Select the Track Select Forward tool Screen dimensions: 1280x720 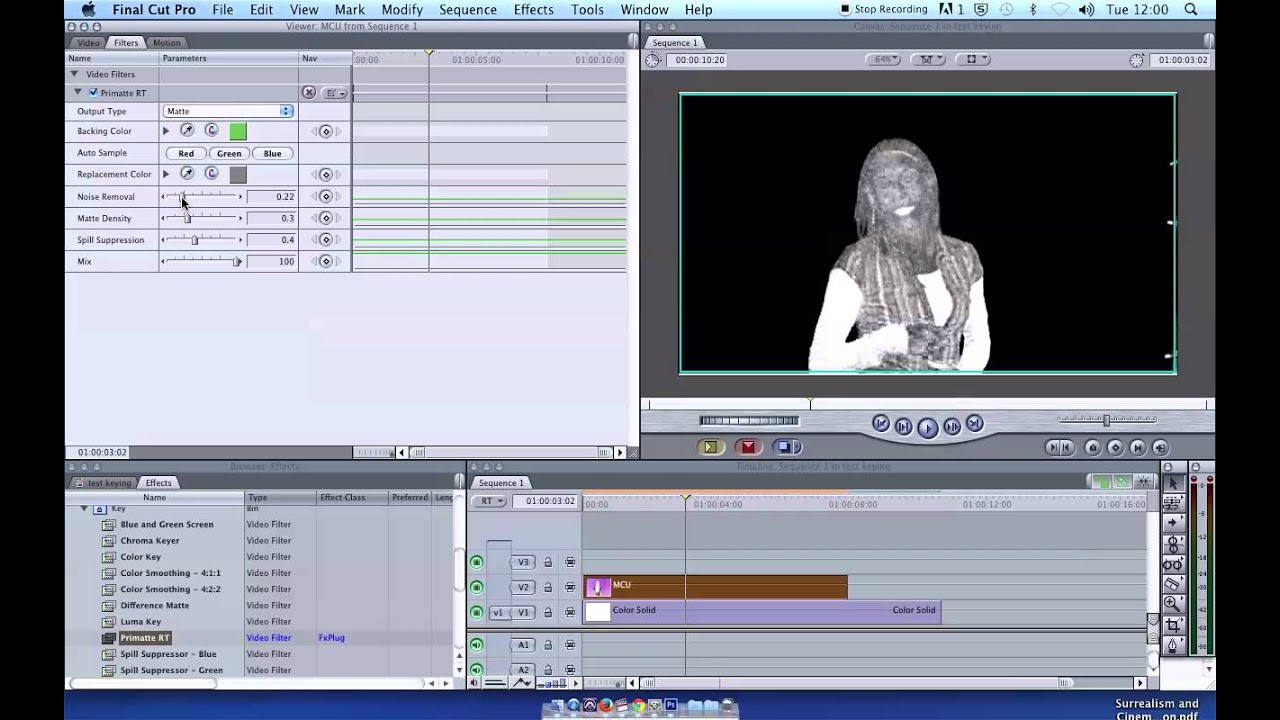1172,523
